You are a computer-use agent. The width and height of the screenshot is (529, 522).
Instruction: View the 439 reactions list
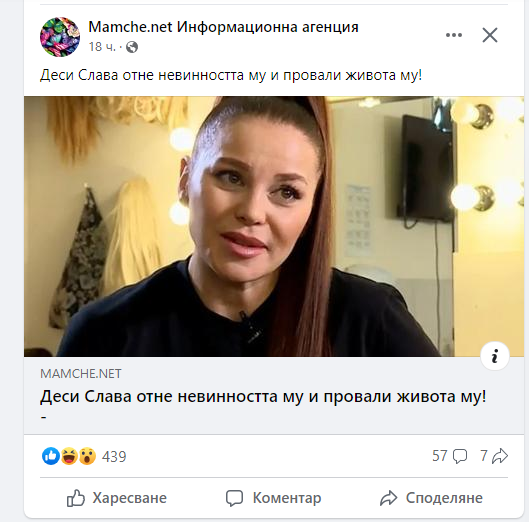(x=114, y=457)
